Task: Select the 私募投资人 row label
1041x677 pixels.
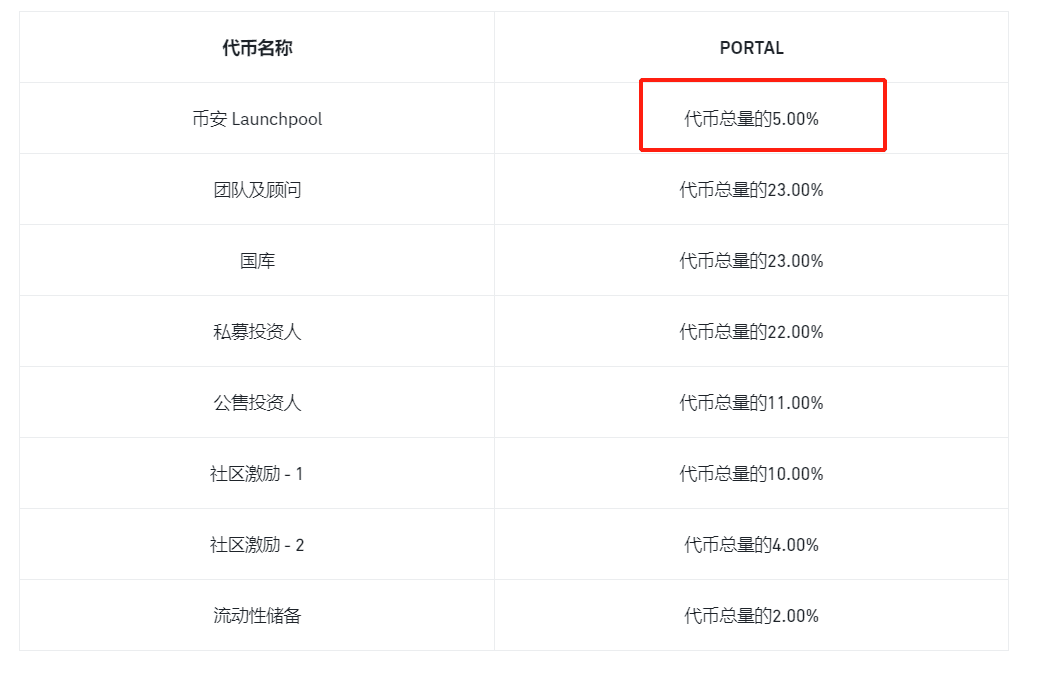Action: pyautogui.click(x=257, y=332)
